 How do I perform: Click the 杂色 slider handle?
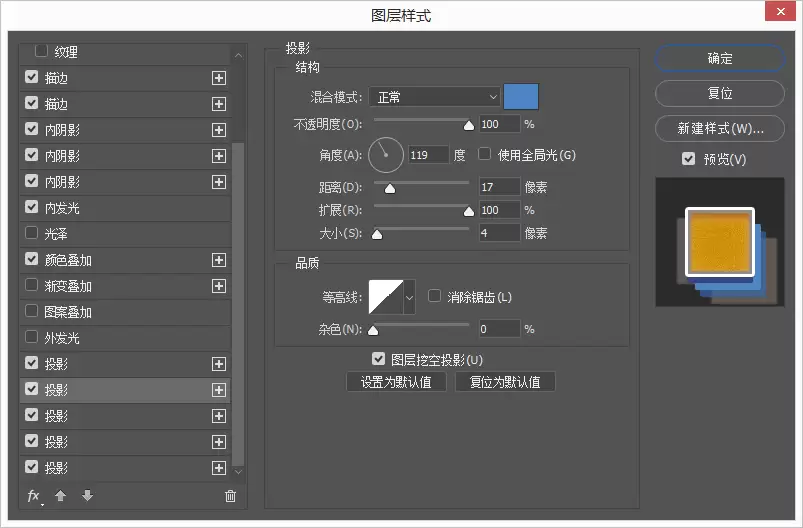coord(373,330)
